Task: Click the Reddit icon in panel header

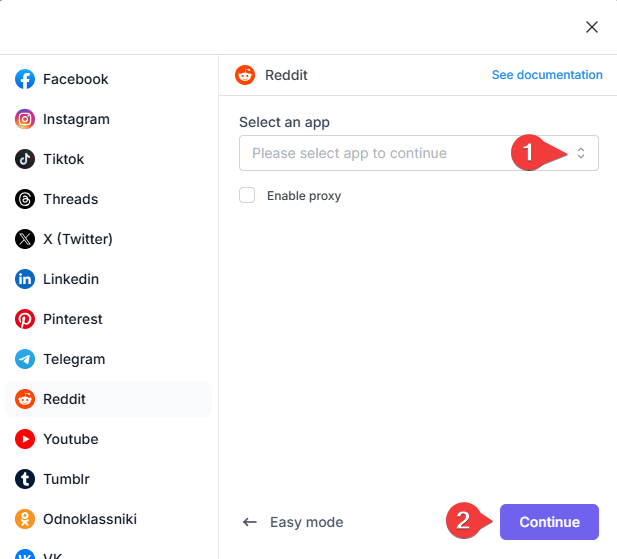Action: [245, 75]
